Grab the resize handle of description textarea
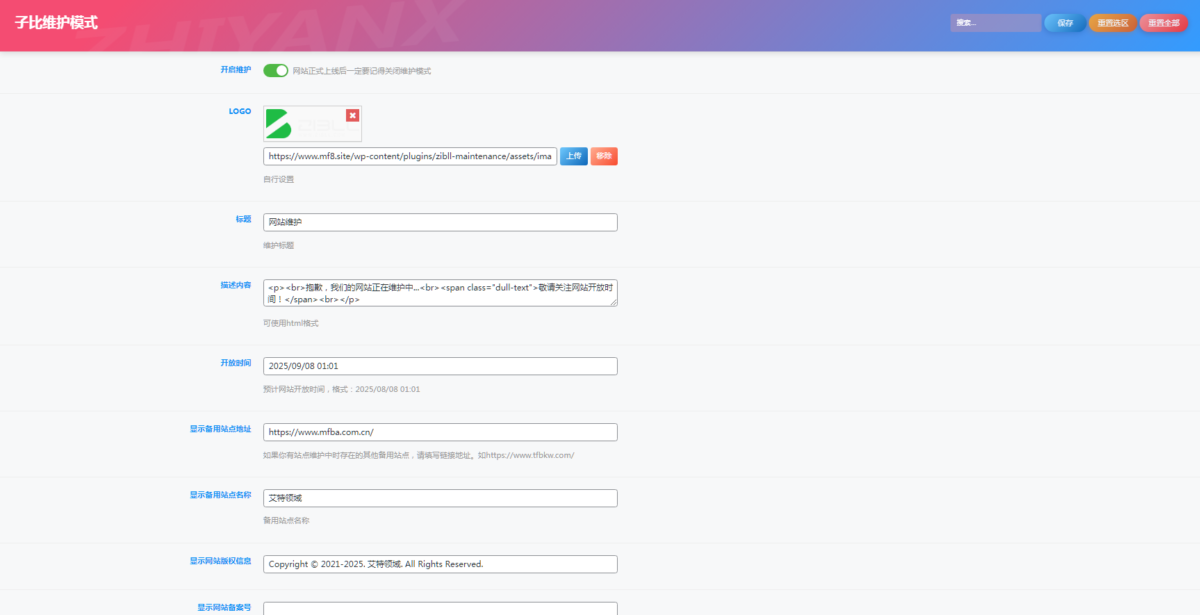1200x615 pixels. [614, 303]
